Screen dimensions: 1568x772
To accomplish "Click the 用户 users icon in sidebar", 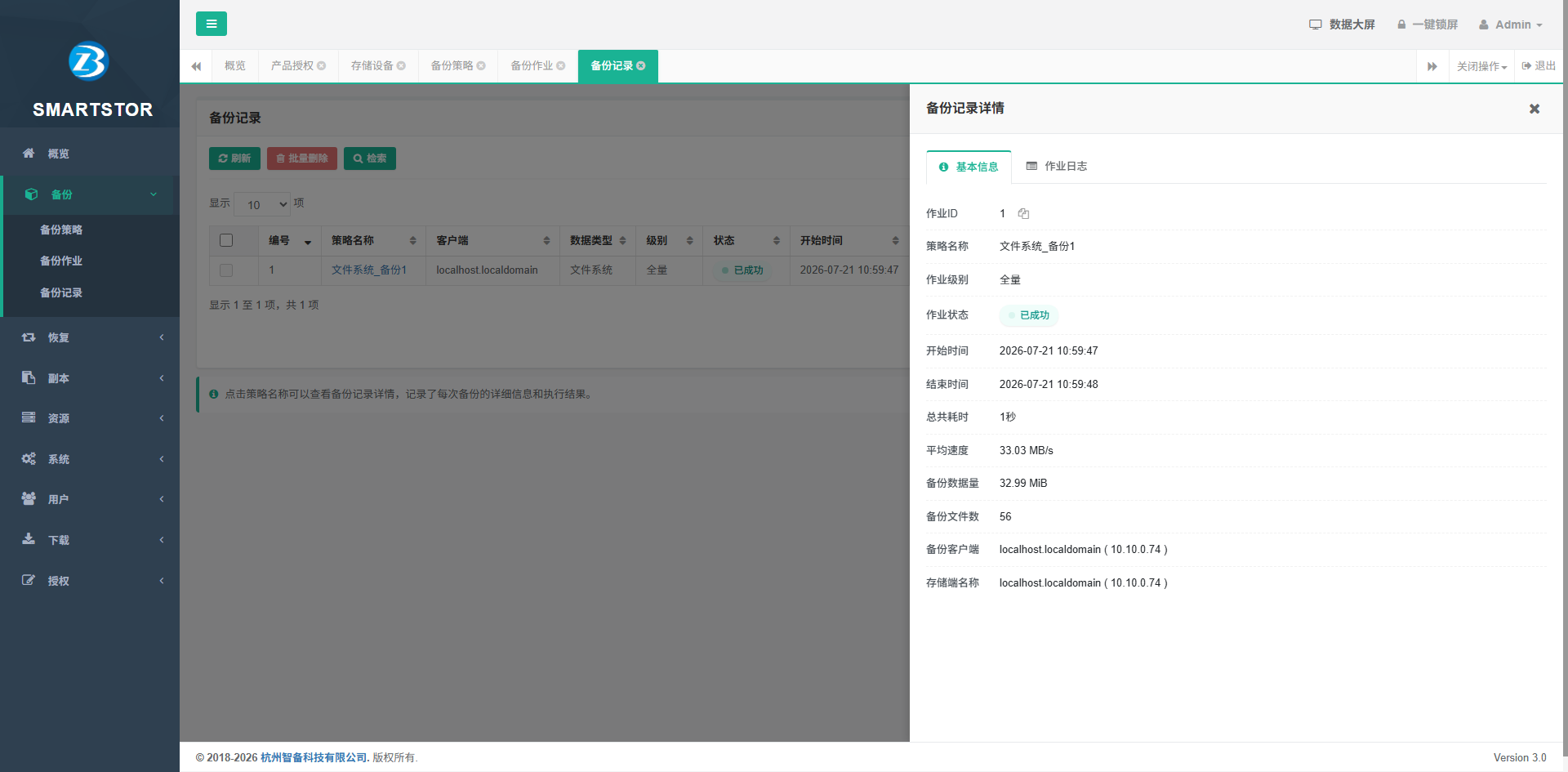I will tap(29, 498).
